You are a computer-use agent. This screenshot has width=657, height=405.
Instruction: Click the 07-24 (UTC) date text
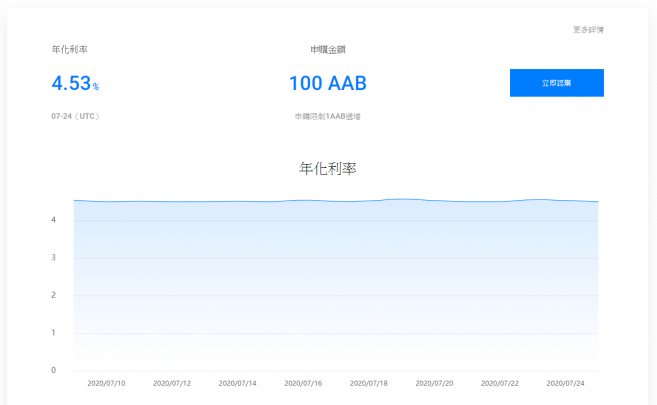tap(75, 116)
